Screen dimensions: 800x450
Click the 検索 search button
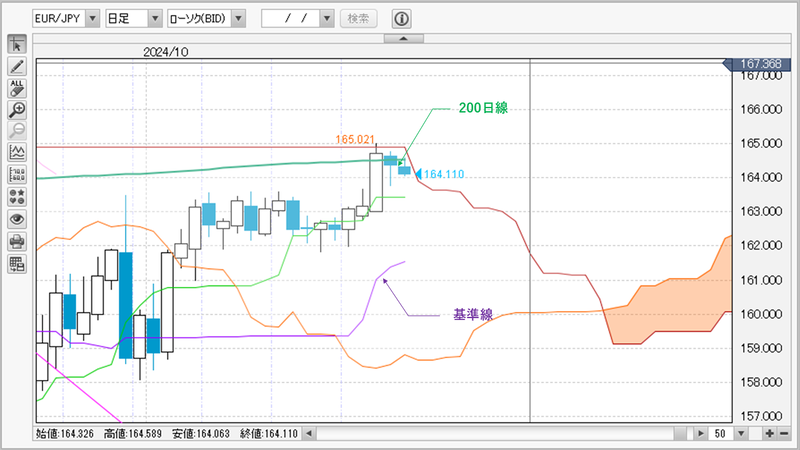(358, 19)
